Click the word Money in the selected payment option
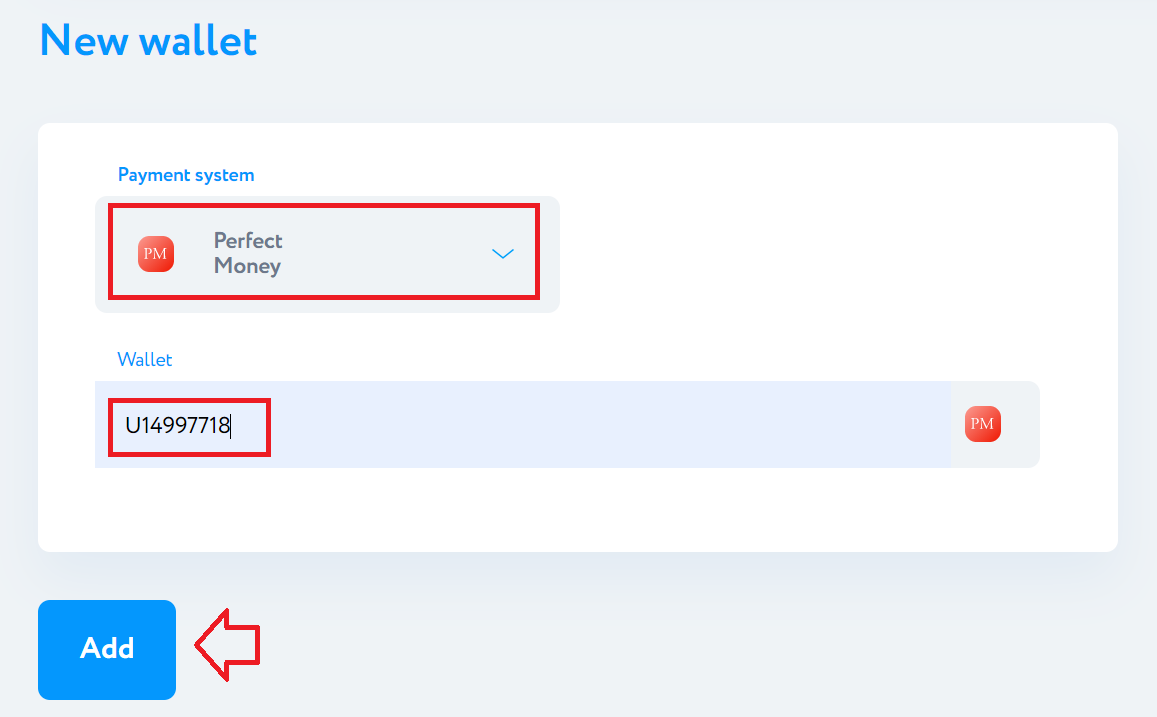The width and height of the screenshot is (1157, 717). click(247, 266)
